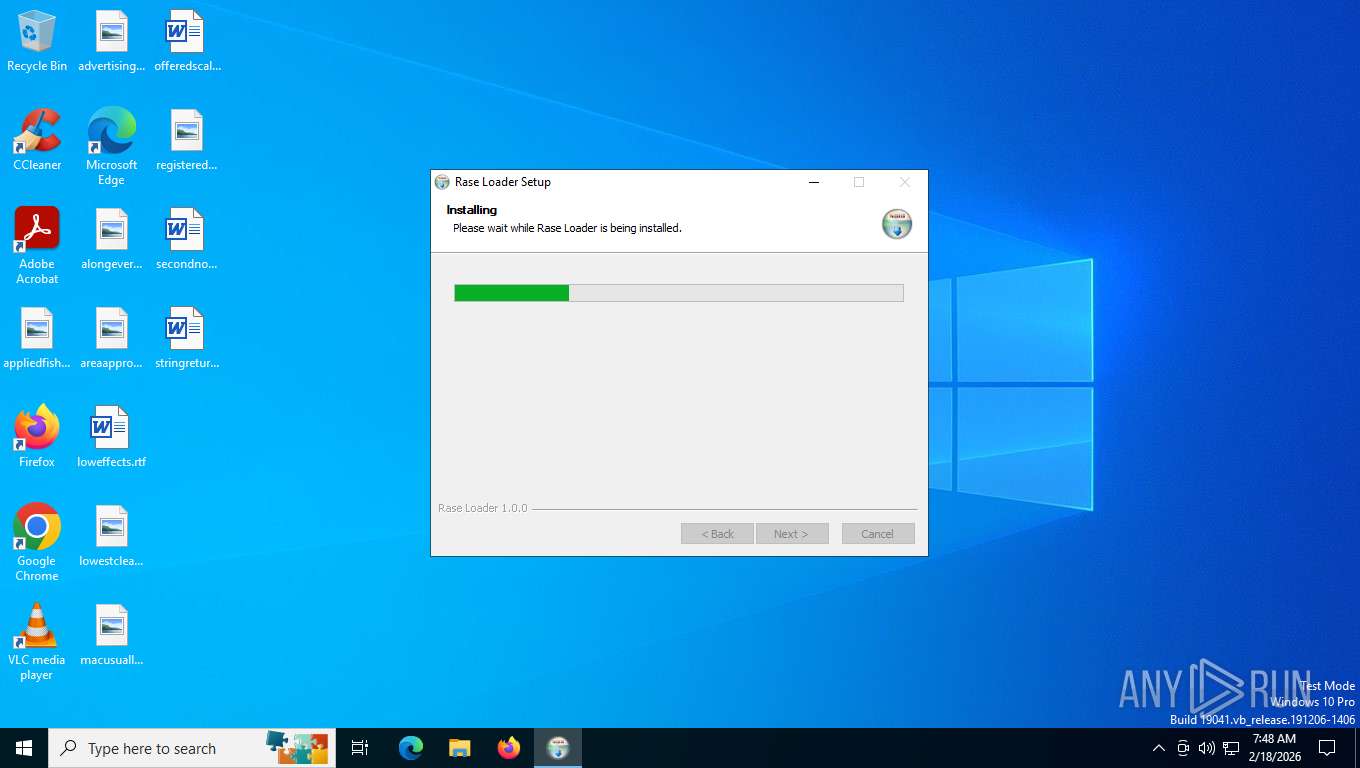Open the Adobe Acrobat shortcut

tap(37, 246)
